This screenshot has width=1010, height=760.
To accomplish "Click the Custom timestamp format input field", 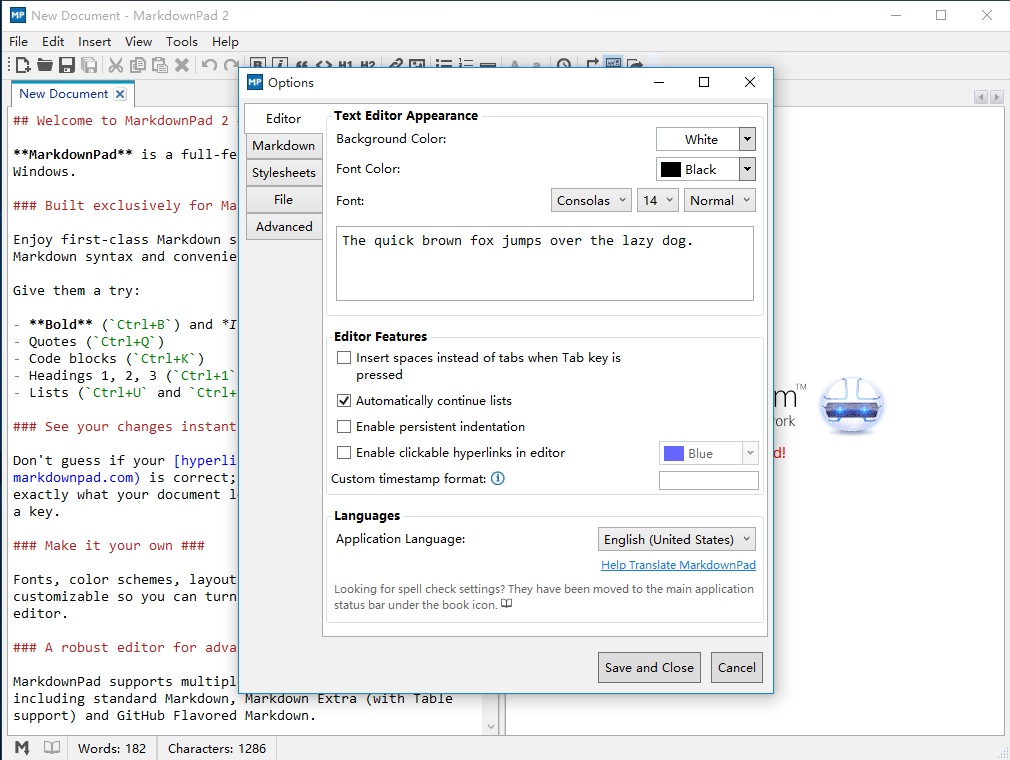I will (x=708, y=481).
